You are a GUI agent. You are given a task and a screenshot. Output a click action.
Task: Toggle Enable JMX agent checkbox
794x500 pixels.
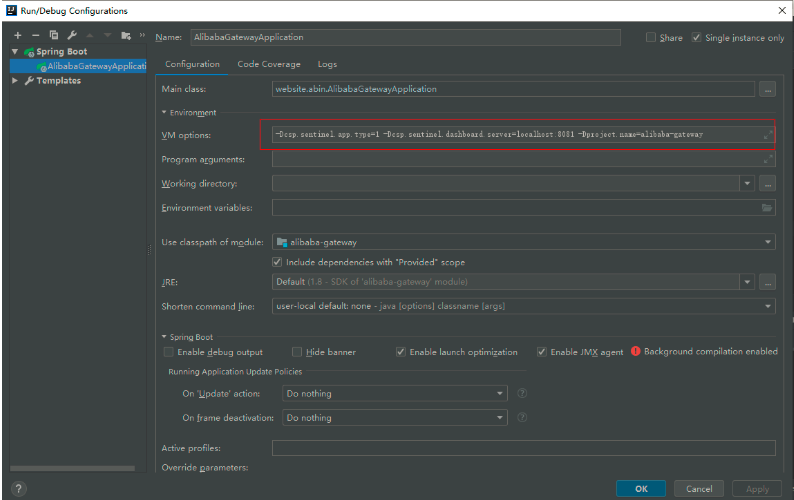tap(542, 352)
